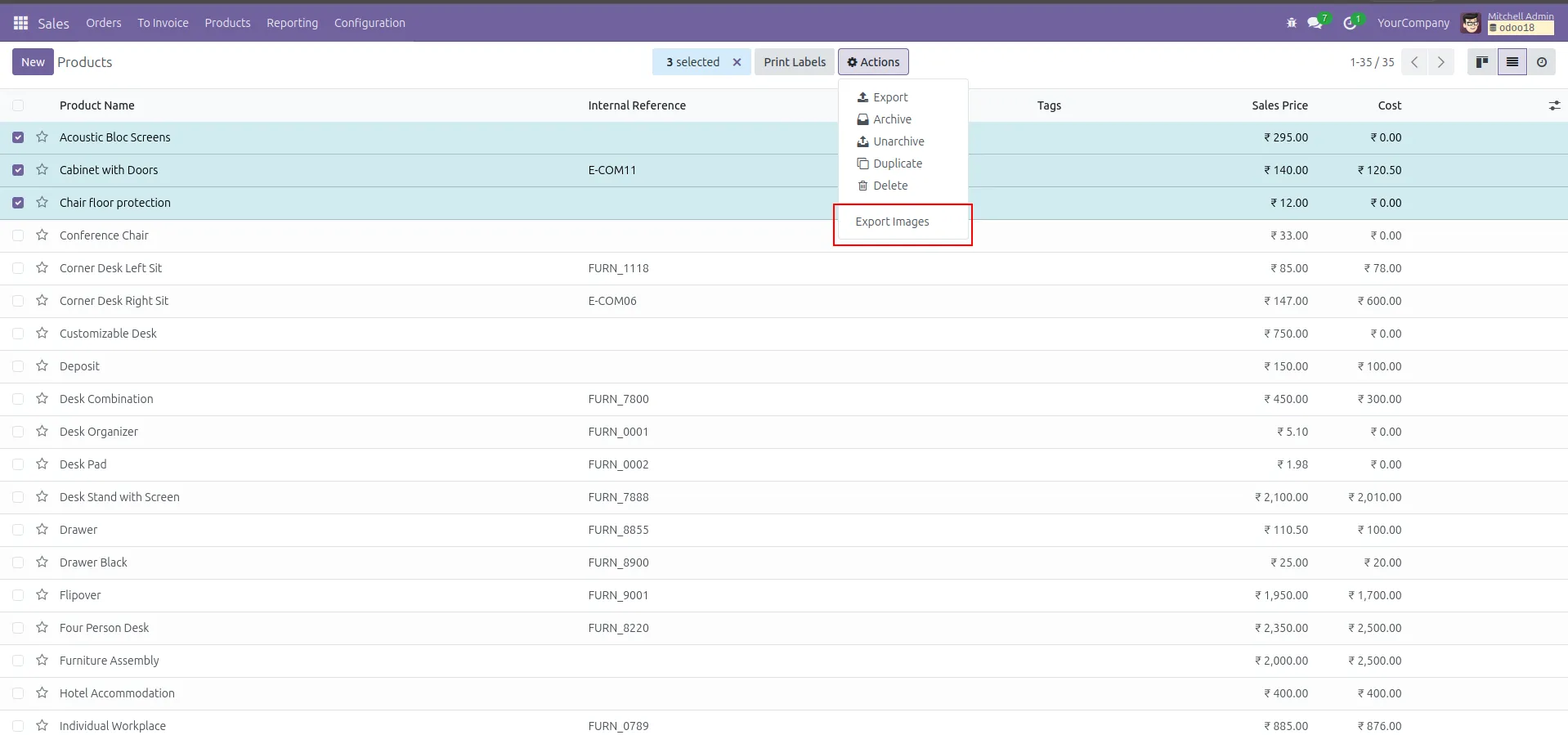The width and height of the screenshot is (1568, 735).
Task: Choose Export Images from Actions menu
Action: pos(892,222)
